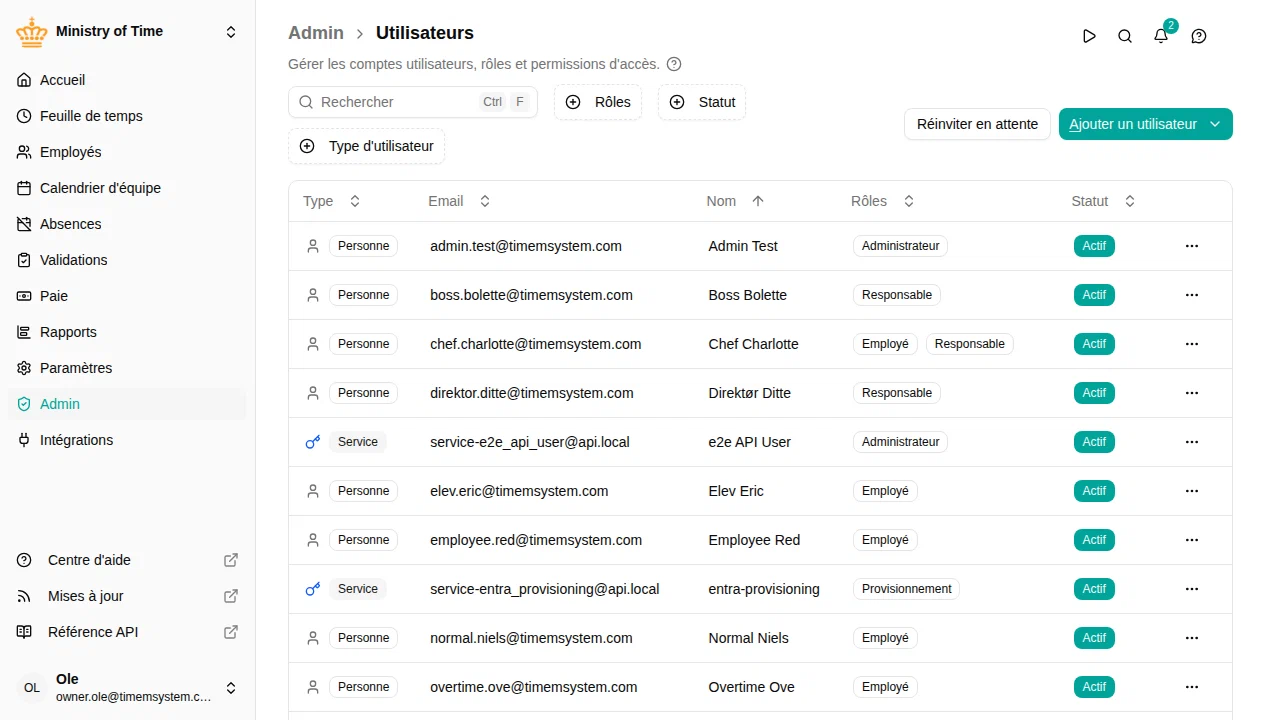Open the Type d'utilisateur filter
Image resolution: width=1280 pixels, height=720 pixels.
[366, 146]
